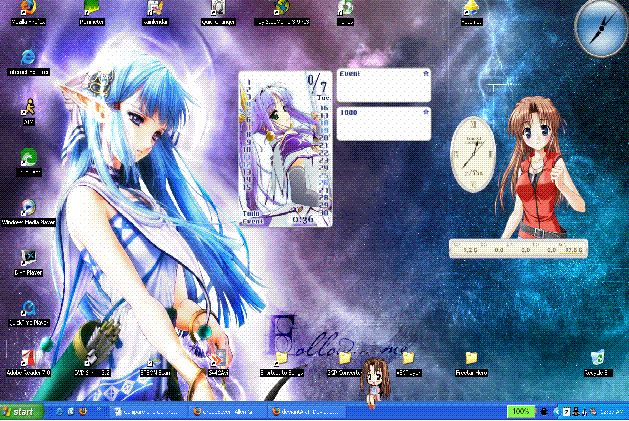Click the red-vest girl desktop mascot
Image resolution: width=629 pixels, height=421 pixels.
pos(540,167)
